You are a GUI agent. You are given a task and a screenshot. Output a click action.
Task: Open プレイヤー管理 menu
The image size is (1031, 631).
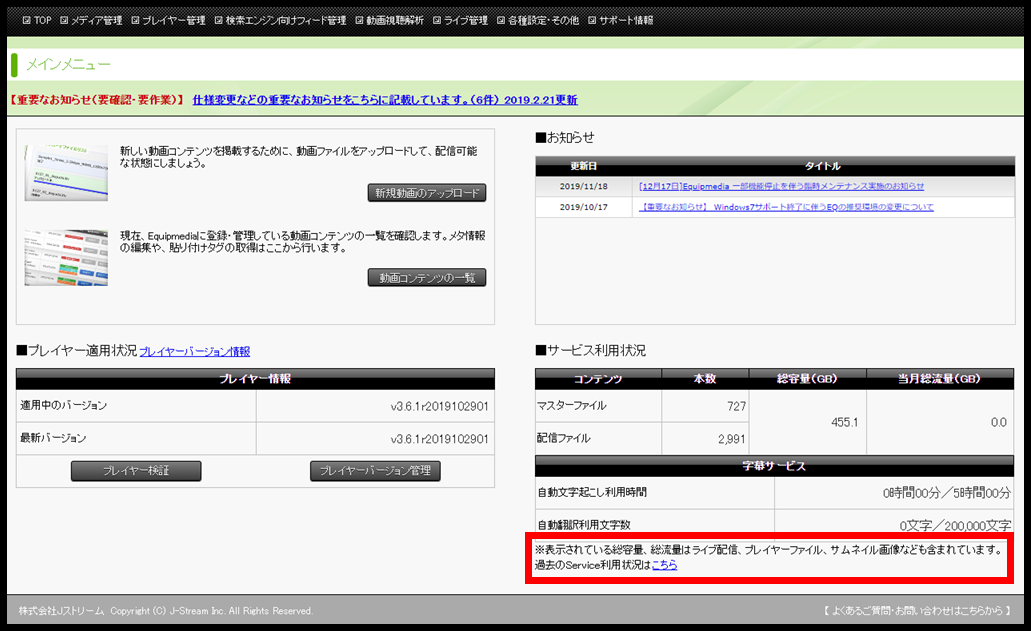(x=174, y=20)
